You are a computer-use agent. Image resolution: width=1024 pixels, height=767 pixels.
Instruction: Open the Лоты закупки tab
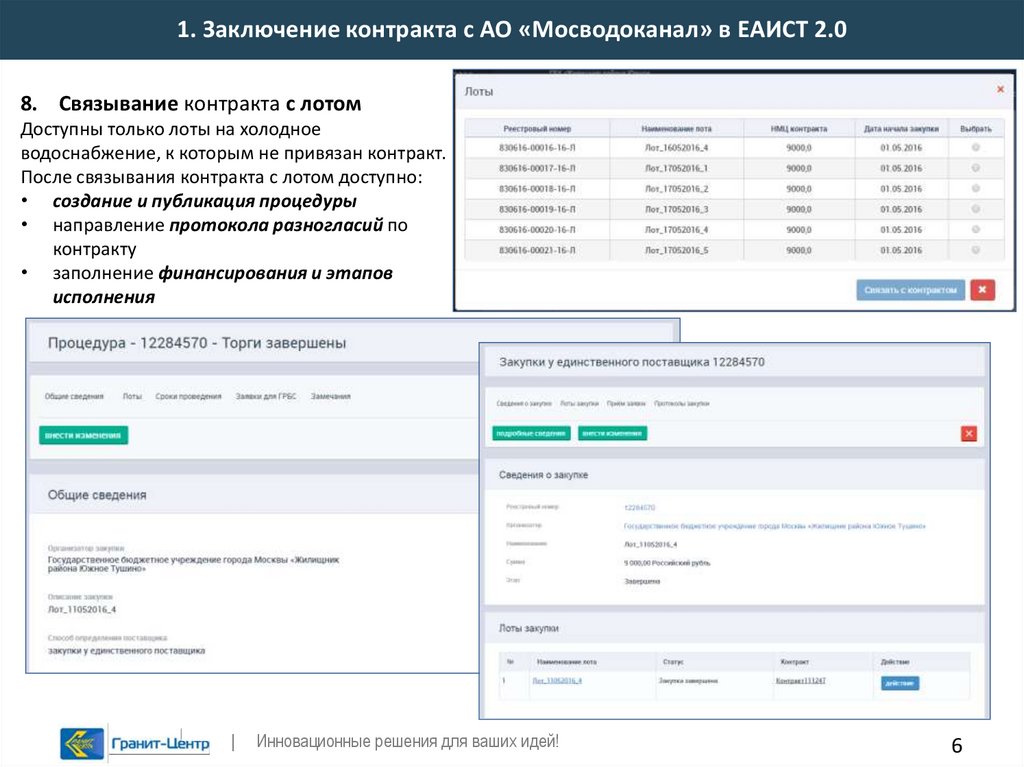[579, 403]
